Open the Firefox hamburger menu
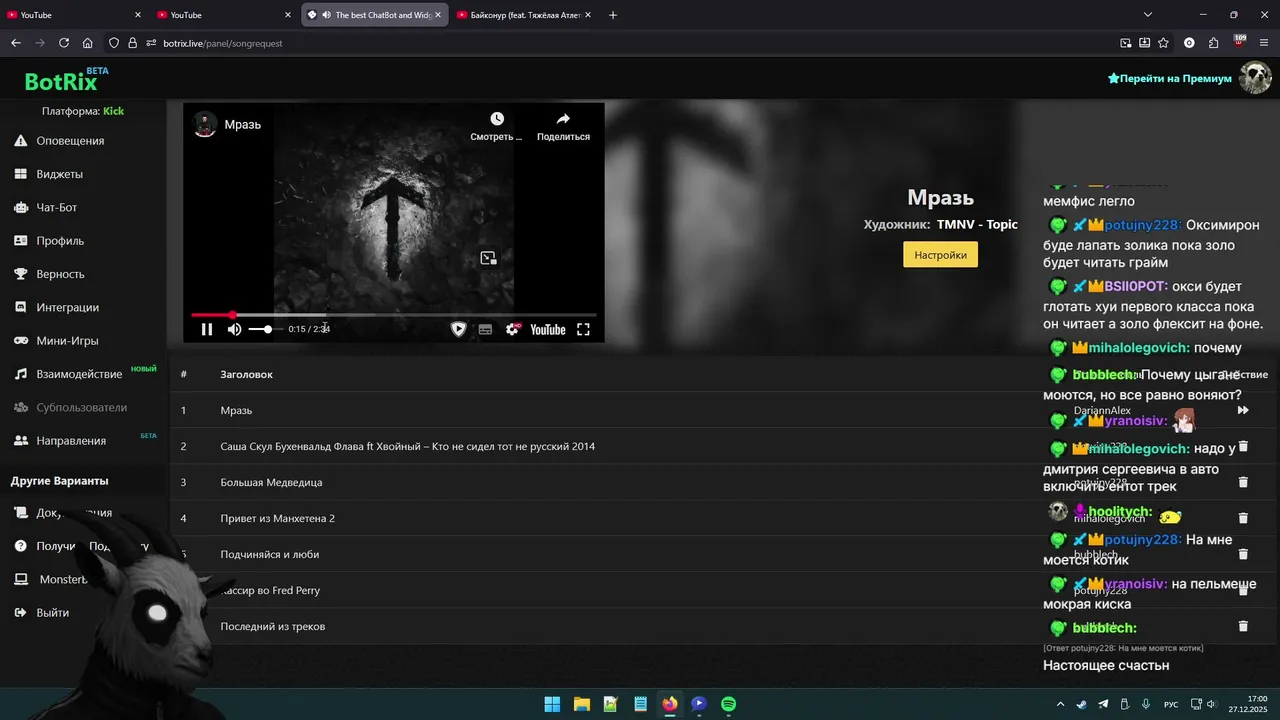The height and width of the screenshot is (720, 1280). [1264, 43]
